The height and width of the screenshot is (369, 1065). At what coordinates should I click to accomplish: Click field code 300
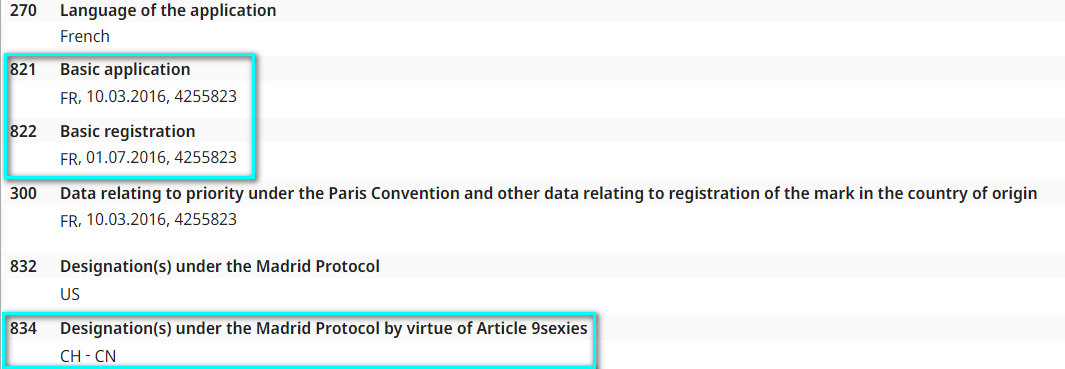[23, 194]
